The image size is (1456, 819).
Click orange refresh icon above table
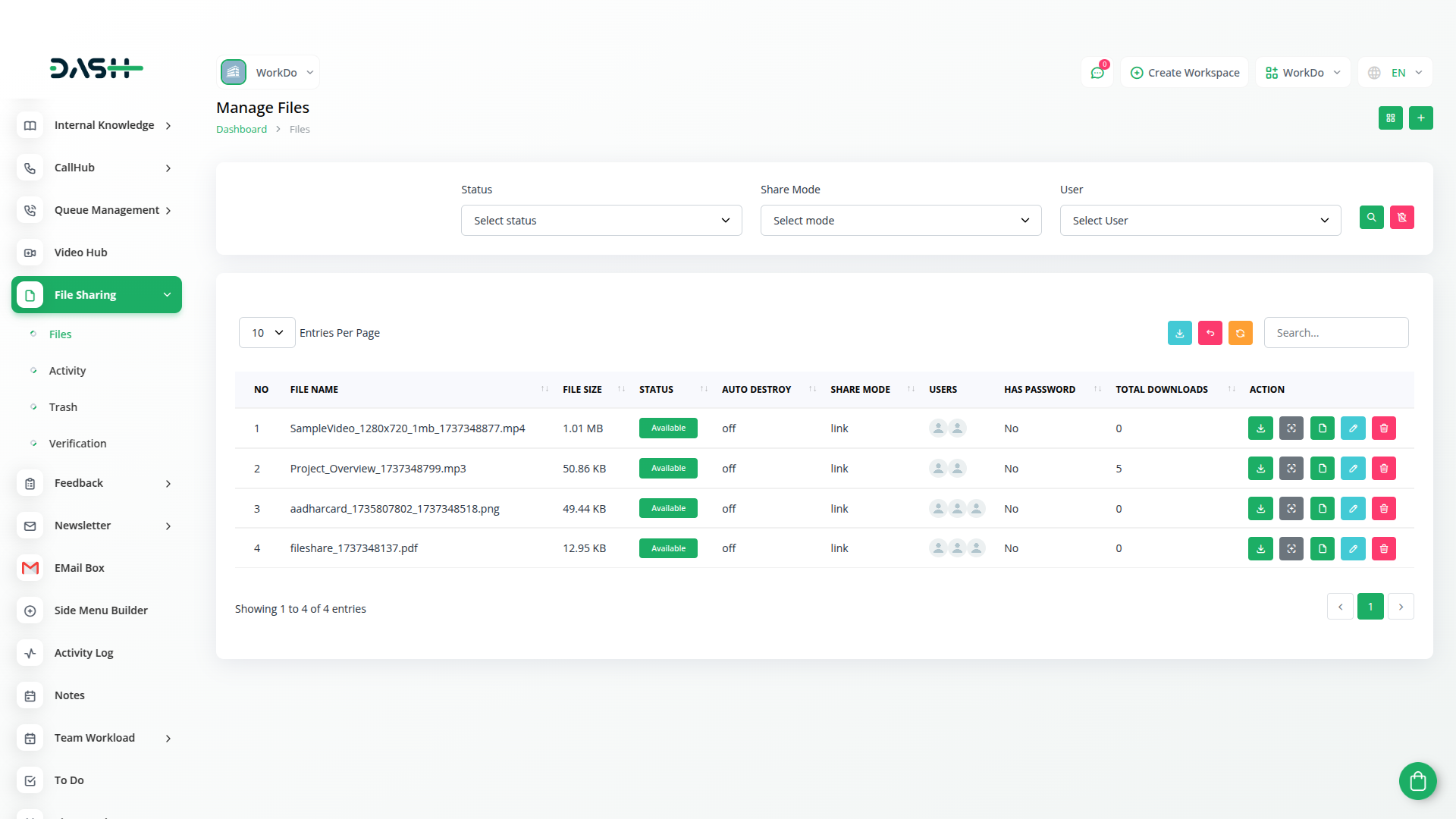[1241, 333]
